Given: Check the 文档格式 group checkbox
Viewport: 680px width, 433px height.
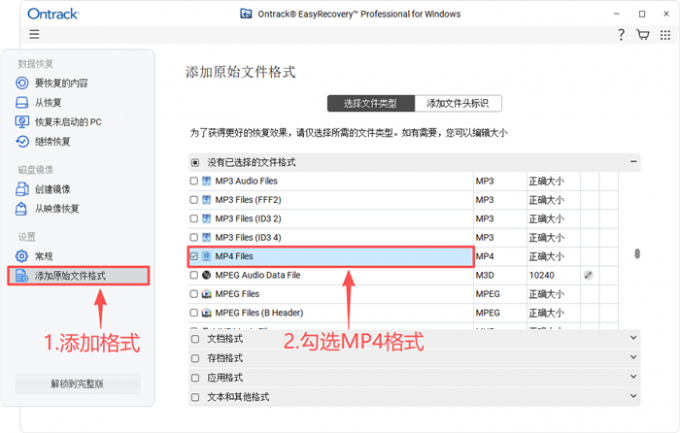Looking at the screenshot, I should pos(195,339).
